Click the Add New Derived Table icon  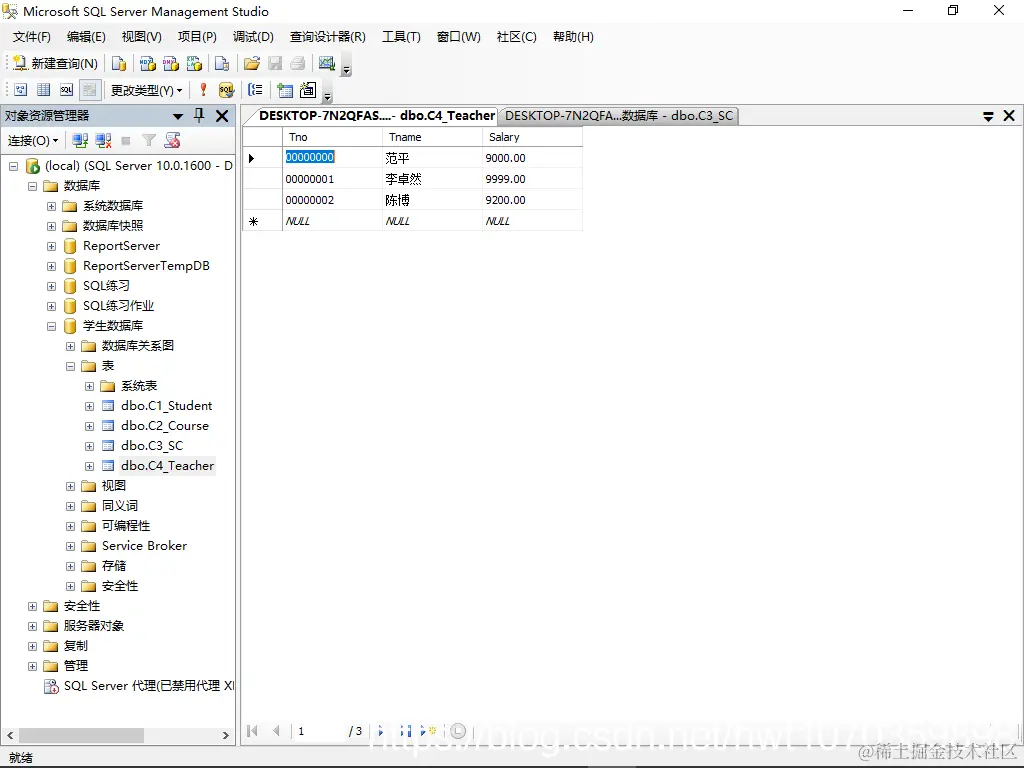coord(308,89)
